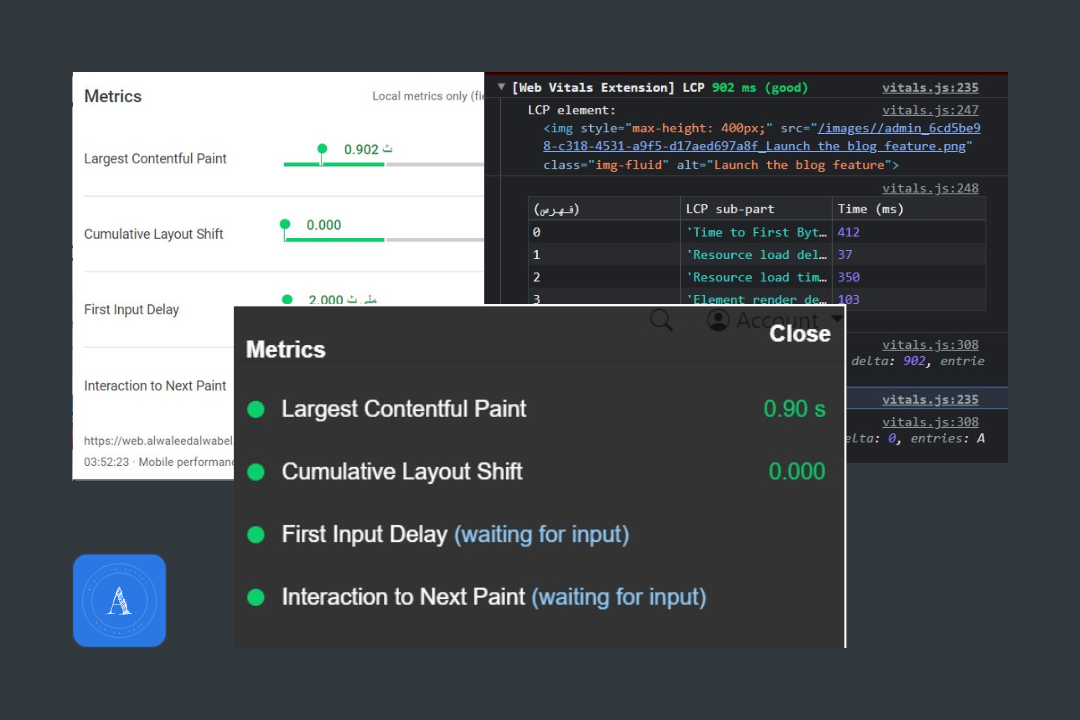Click the '03:52:23 · Mobile performance' footer text
Screen dimensions: 1080x720
click(x=159, y=462)
